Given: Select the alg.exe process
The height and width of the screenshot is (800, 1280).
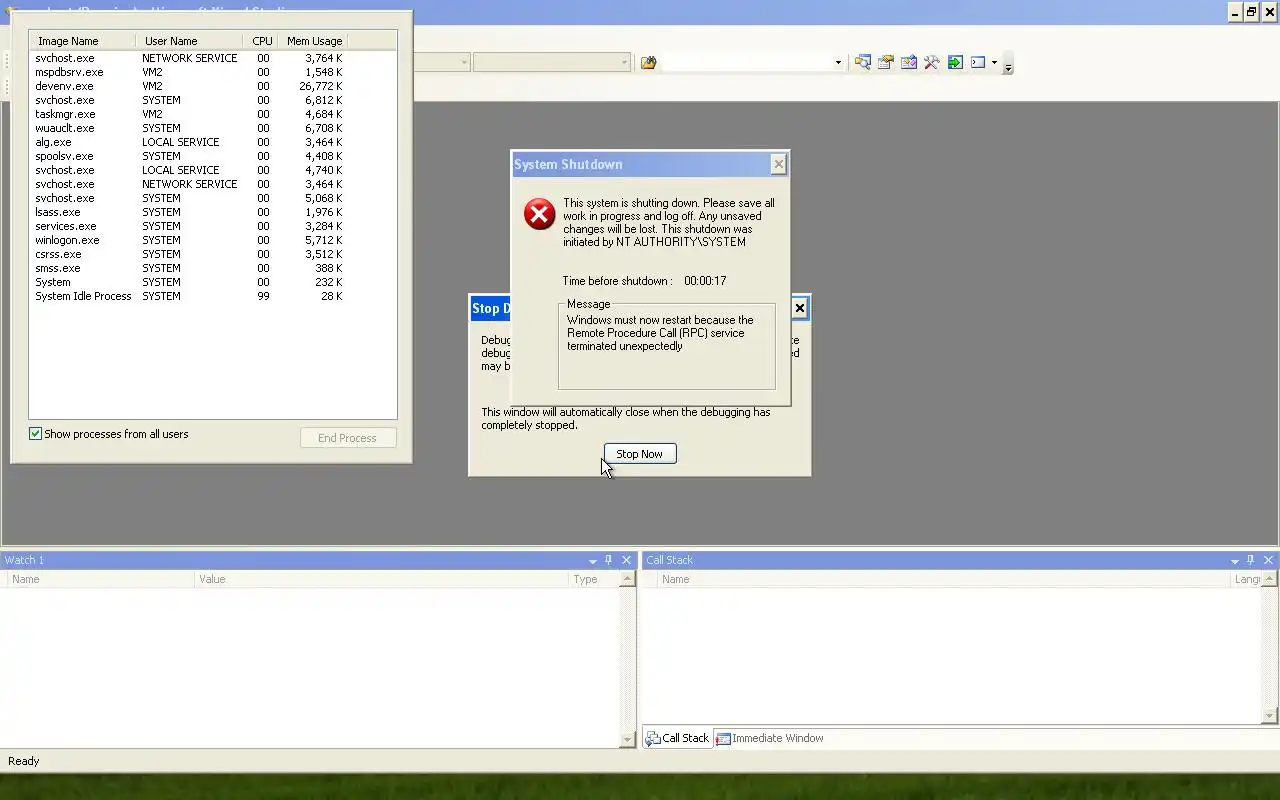Looking at the screenshot, I should (190, 142).
